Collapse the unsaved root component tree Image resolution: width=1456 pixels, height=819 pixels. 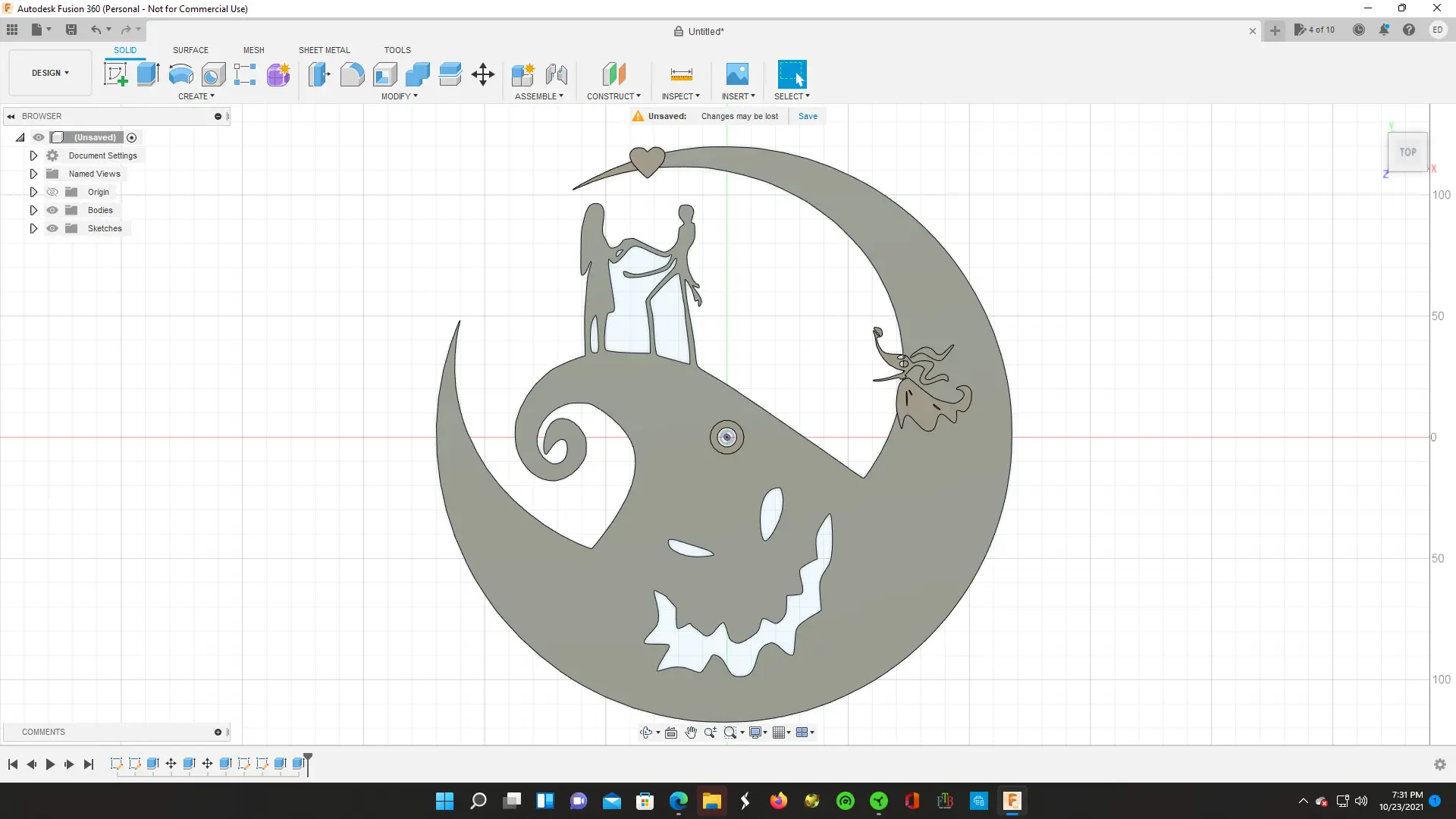pyautogui.click(x=20, y=137)
